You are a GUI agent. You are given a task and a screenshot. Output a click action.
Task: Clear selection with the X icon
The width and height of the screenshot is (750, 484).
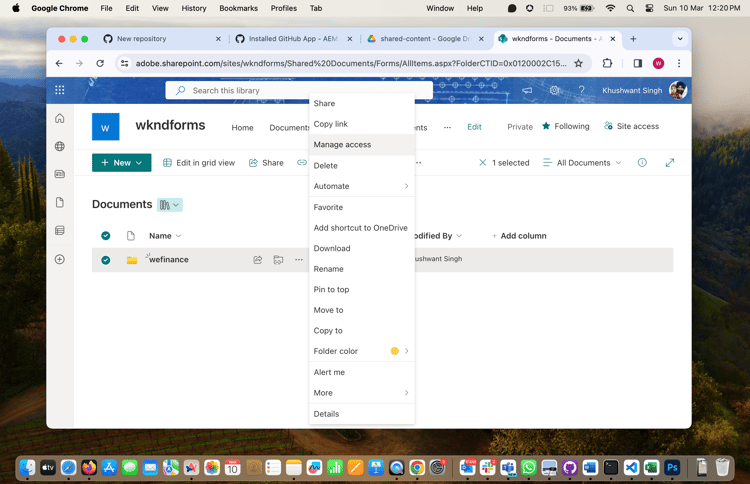point(483,163)
